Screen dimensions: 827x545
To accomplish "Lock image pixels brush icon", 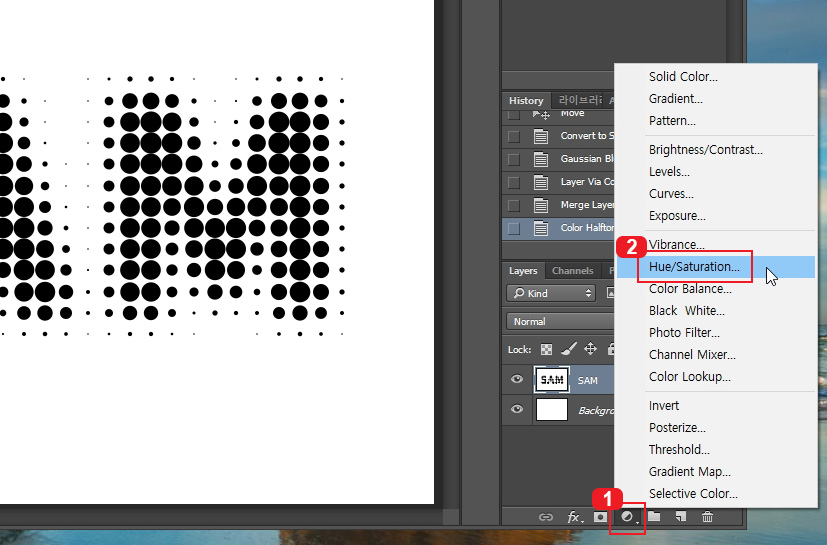I will (569, 349).
